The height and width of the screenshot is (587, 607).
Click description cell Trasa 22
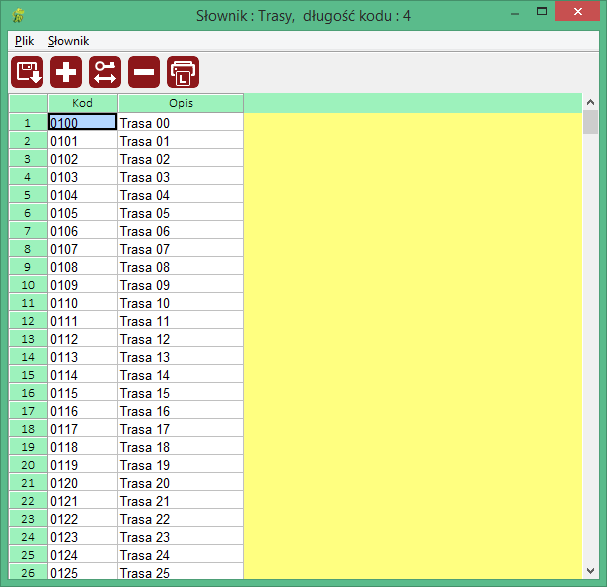tap(181, 519)
